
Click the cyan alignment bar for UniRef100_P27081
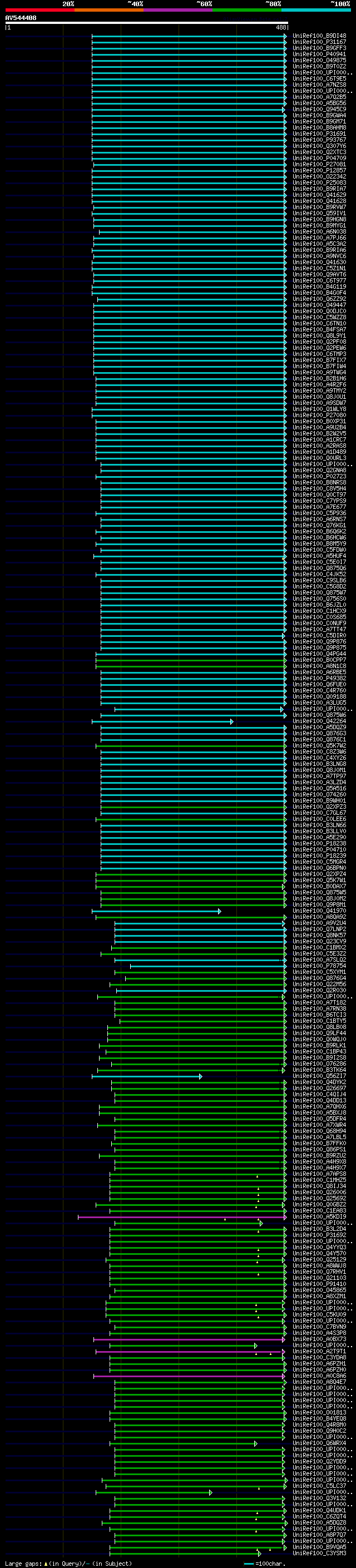190,164
